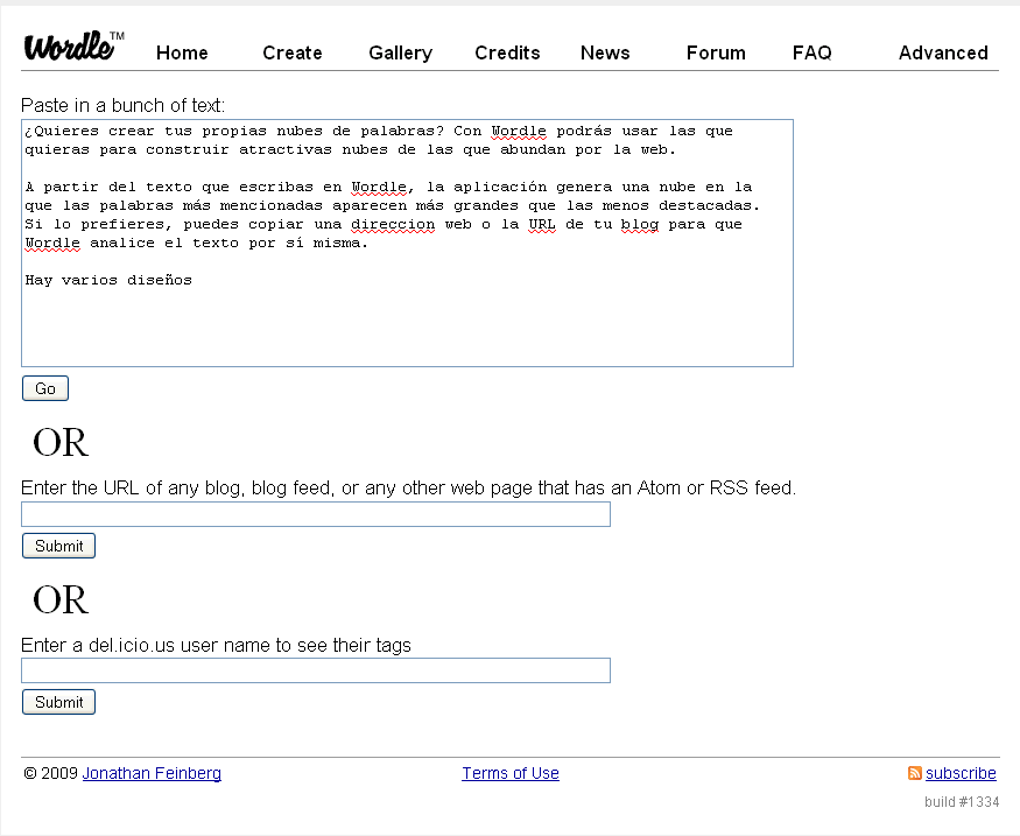Open the News section
Image resolution: width=1020 pixels, height=836 pixels.
(605, 53)
